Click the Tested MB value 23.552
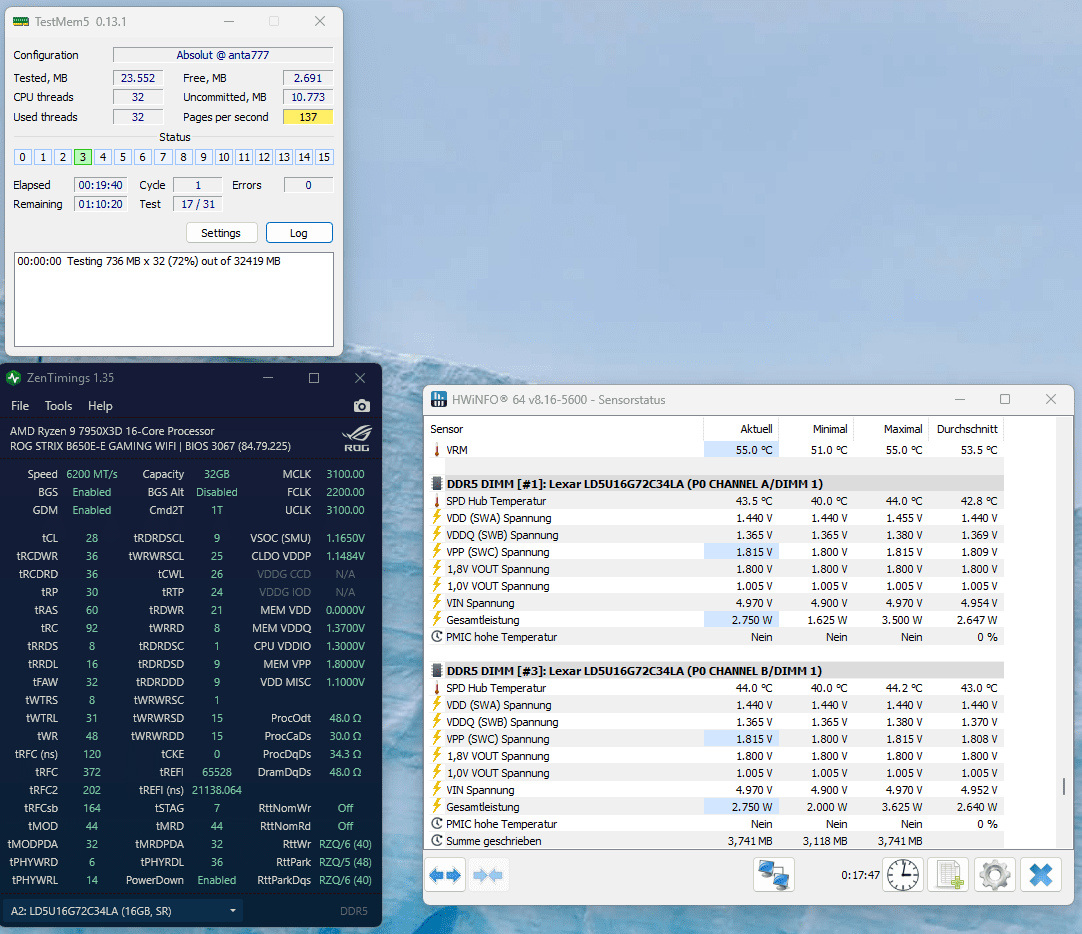 138,78
